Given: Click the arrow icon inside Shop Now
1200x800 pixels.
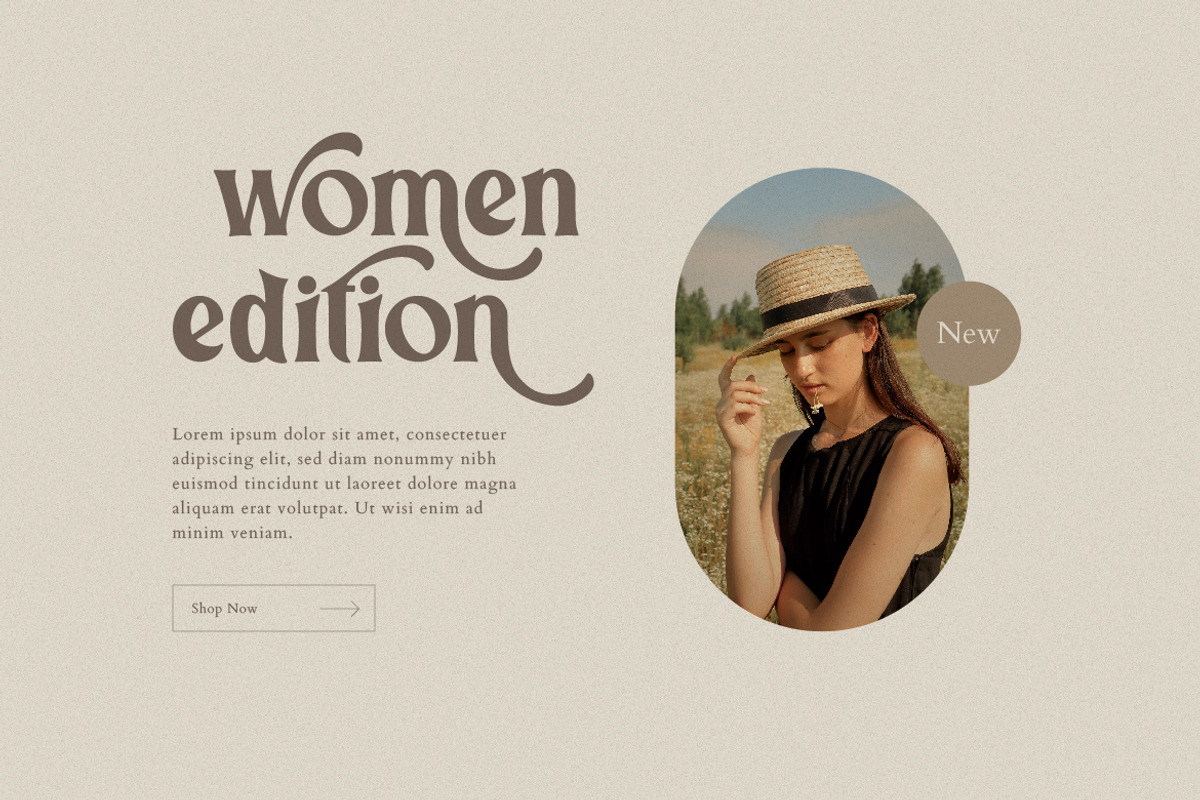Looking at the screenshot, I should 340,609.
